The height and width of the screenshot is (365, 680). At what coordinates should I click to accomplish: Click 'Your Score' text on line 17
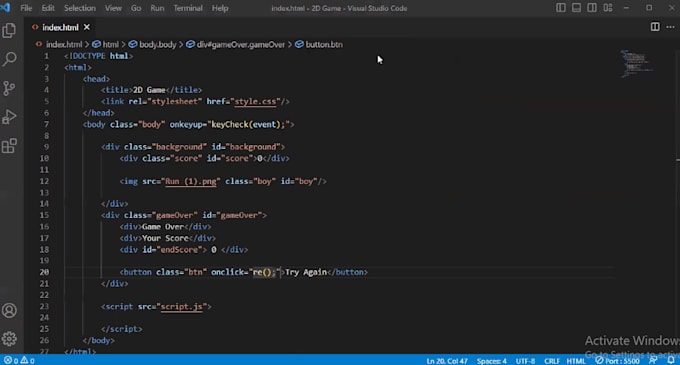tap(165, 238)
